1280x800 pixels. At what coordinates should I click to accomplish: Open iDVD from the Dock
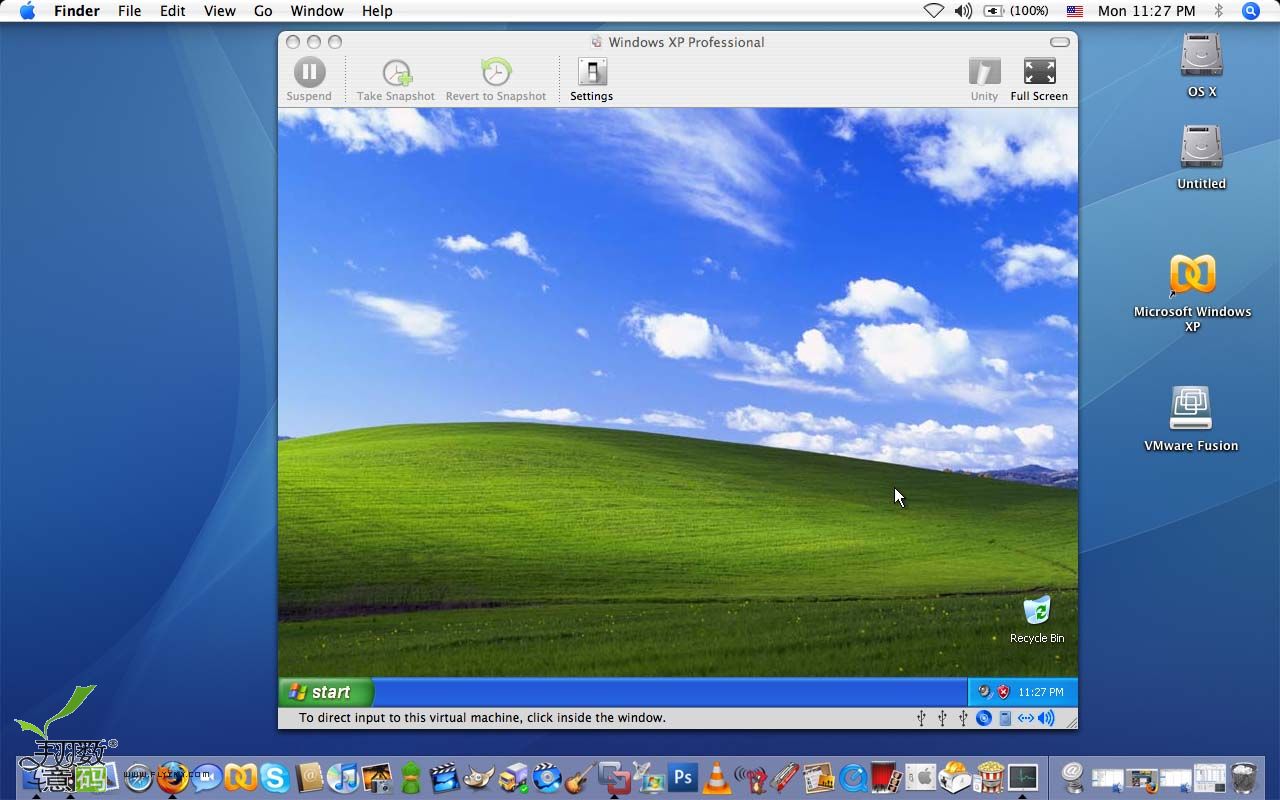[x=547, y=777]
